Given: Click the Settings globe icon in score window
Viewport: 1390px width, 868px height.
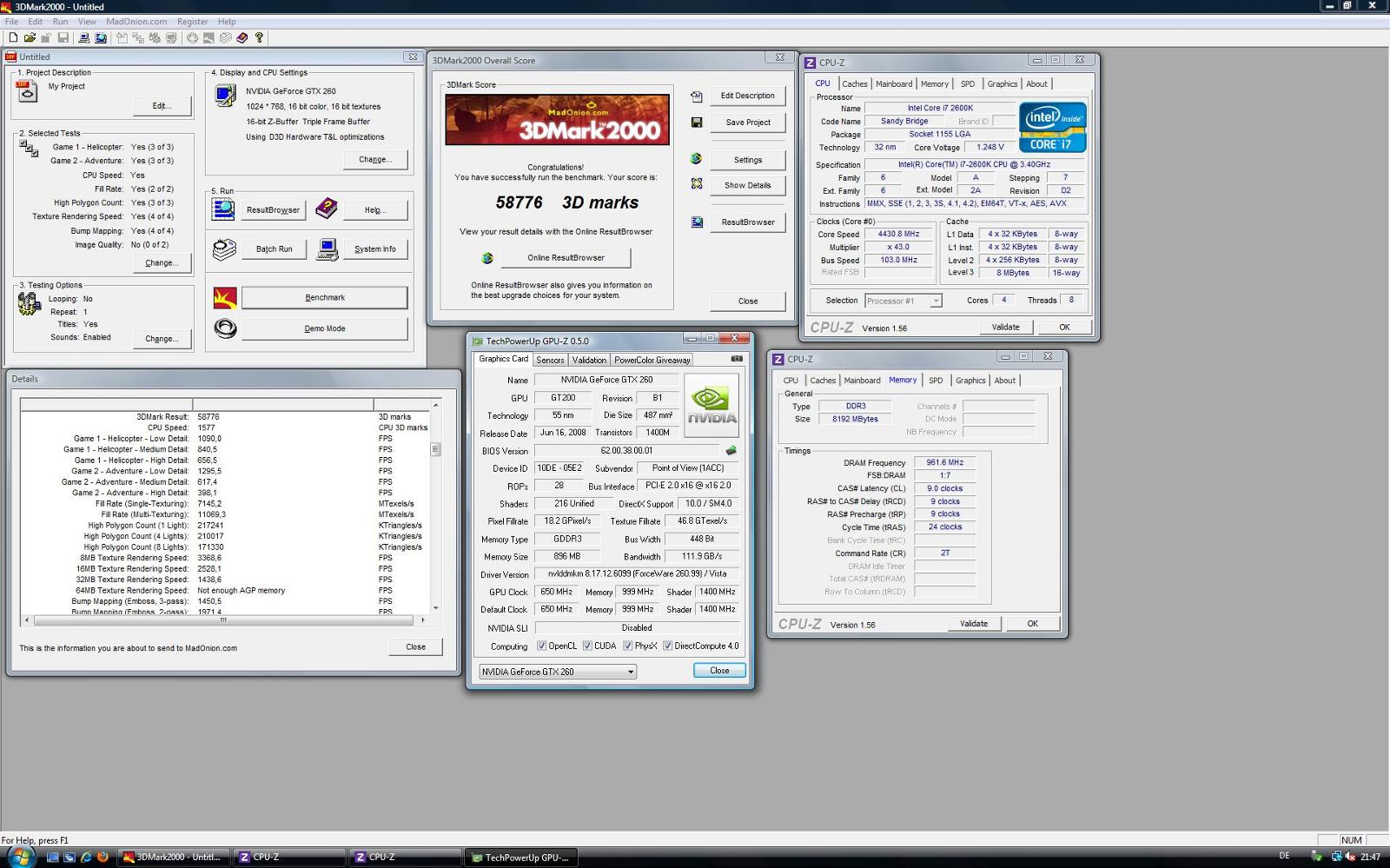Looking at the screenshot, I should pos(697,159).
